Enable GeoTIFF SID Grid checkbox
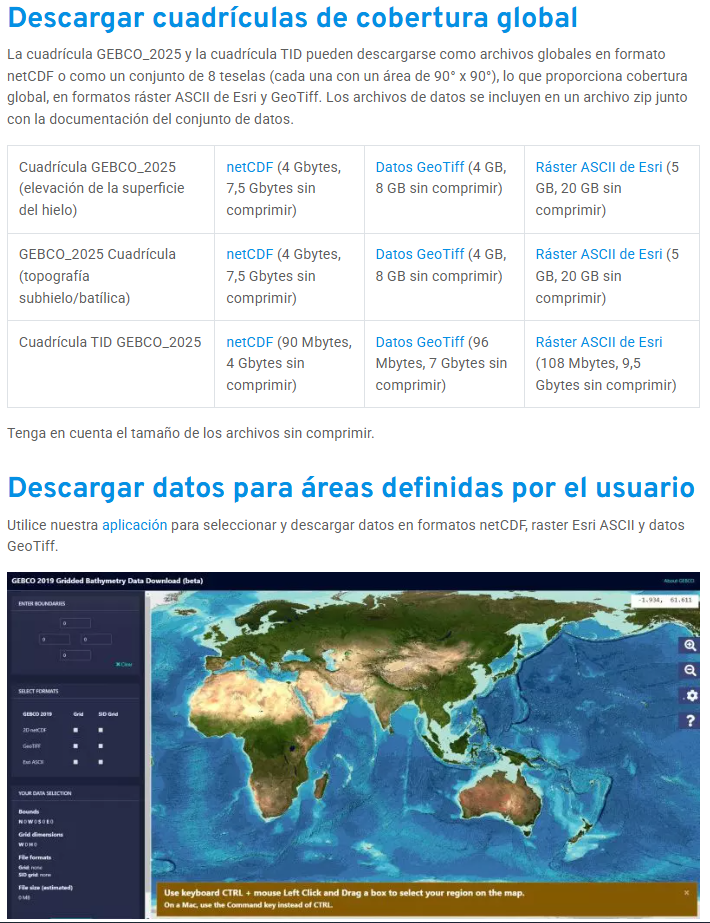The width and height of the screenshot is (710, 923). (100, 746)
